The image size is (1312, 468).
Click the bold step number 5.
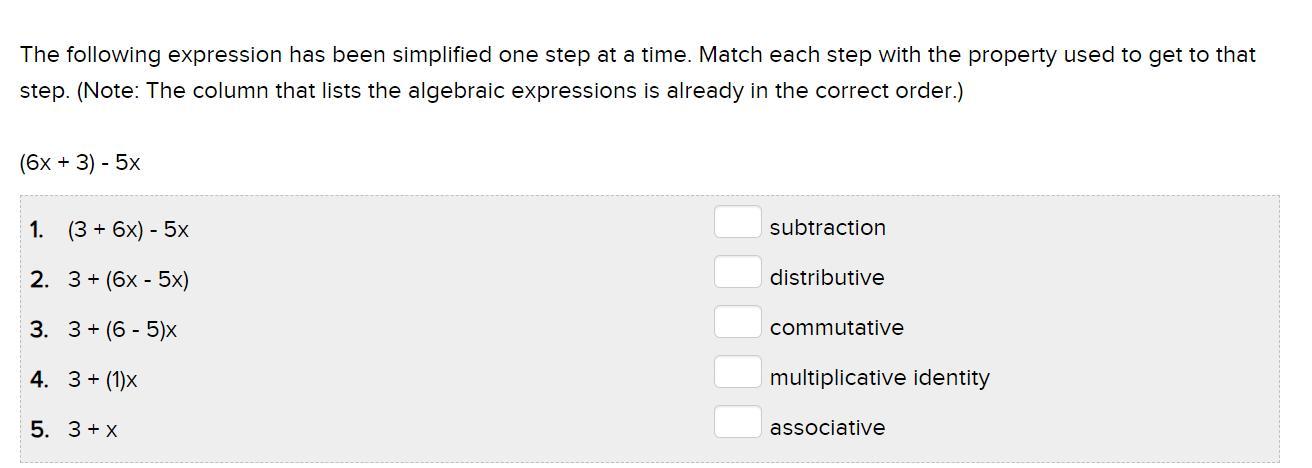point(39,430)
